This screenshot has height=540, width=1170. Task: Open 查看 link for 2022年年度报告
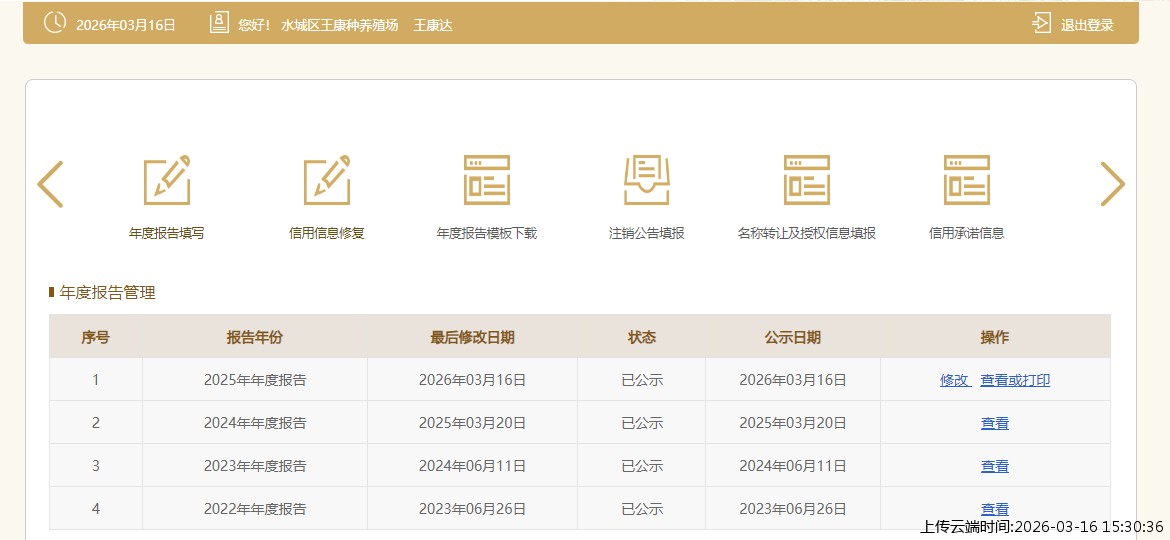tap(995, 509)
